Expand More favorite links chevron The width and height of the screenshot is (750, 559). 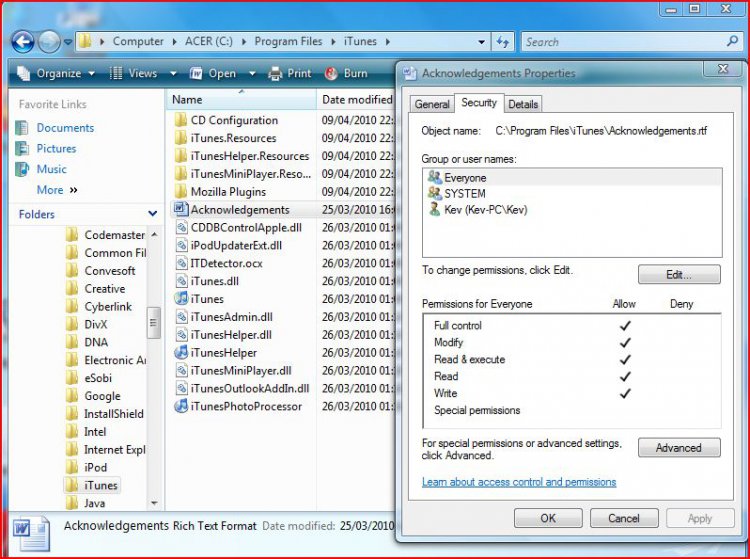(73, 190)
